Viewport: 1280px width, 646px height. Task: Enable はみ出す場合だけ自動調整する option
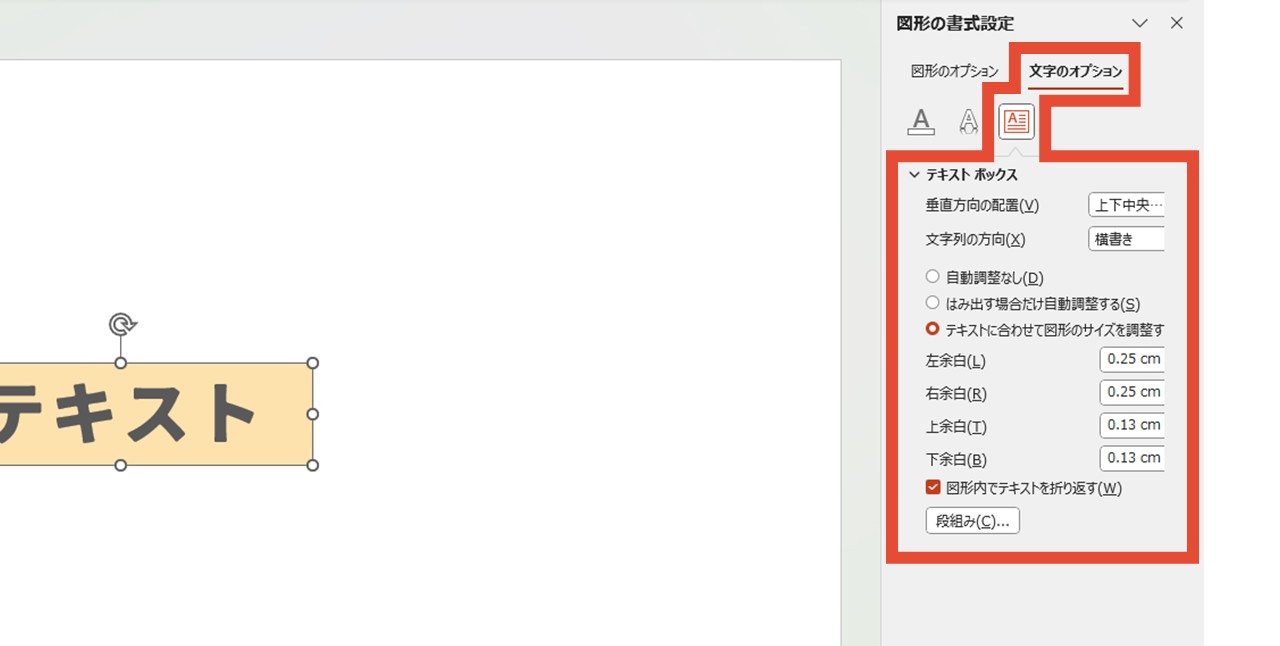coord(931,303)
